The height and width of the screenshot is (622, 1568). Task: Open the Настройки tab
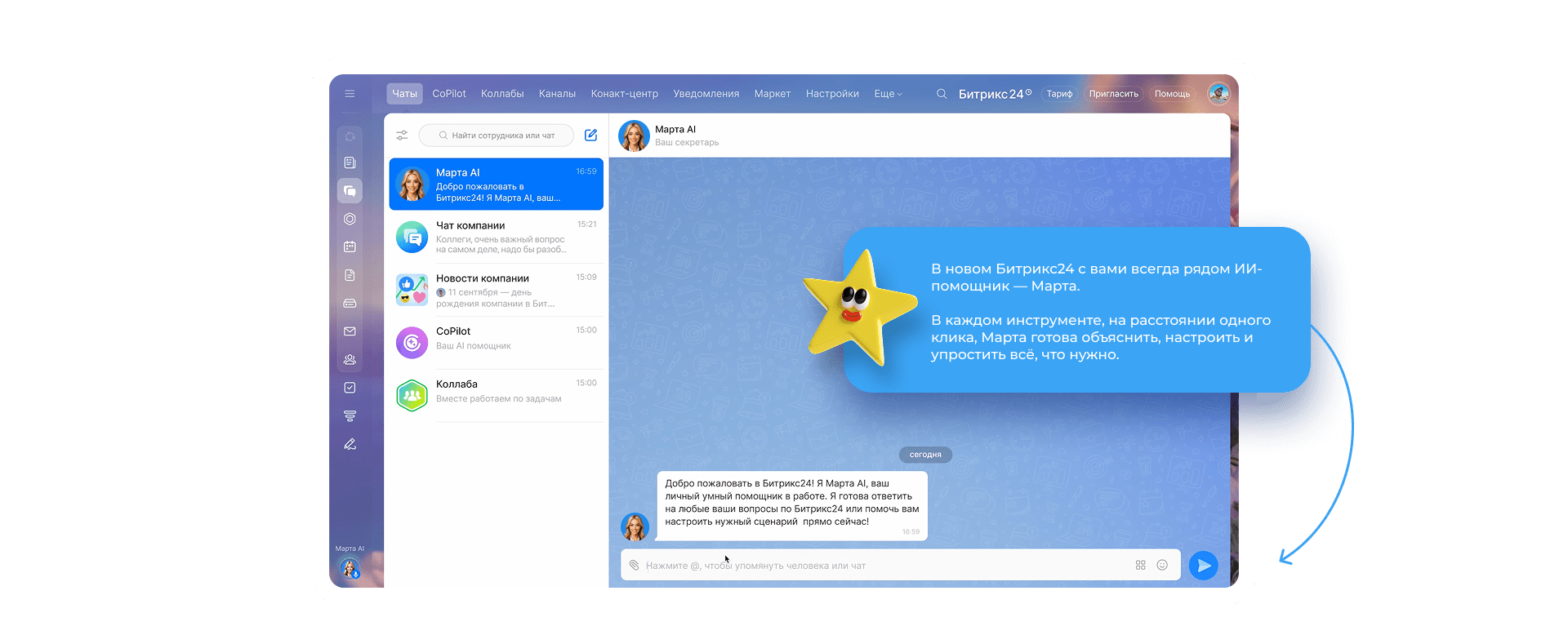click(x=832, y=94)
